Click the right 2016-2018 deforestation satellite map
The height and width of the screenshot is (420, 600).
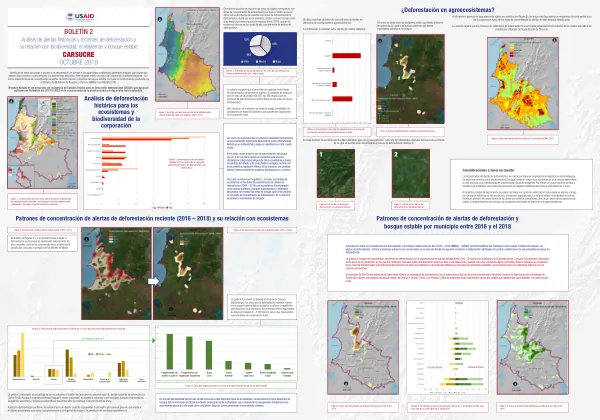pyautogui.click(x=188, y=273)
